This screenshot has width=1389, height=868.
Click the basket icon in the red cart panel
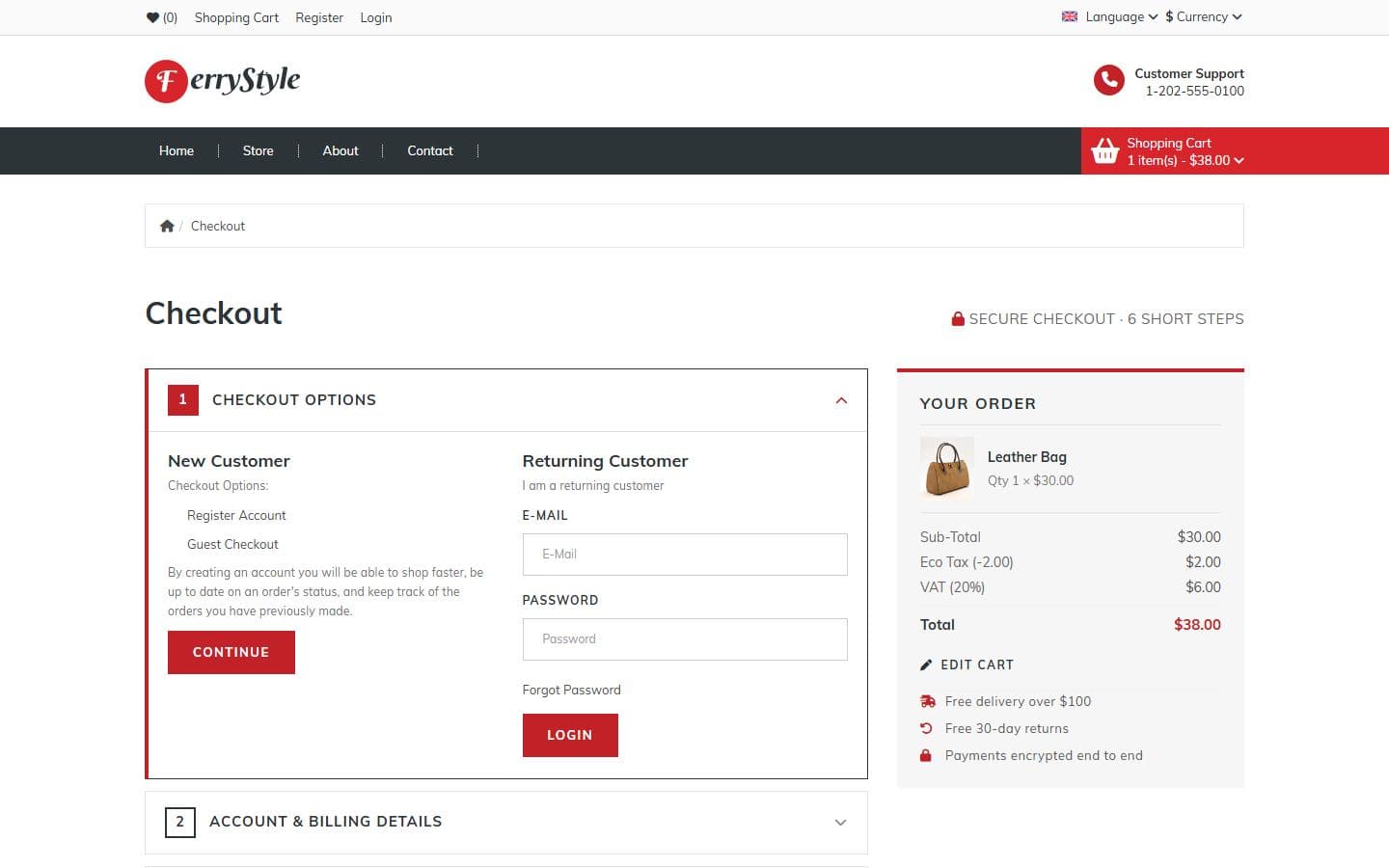pyautogui.click(x=1104, y=151)
